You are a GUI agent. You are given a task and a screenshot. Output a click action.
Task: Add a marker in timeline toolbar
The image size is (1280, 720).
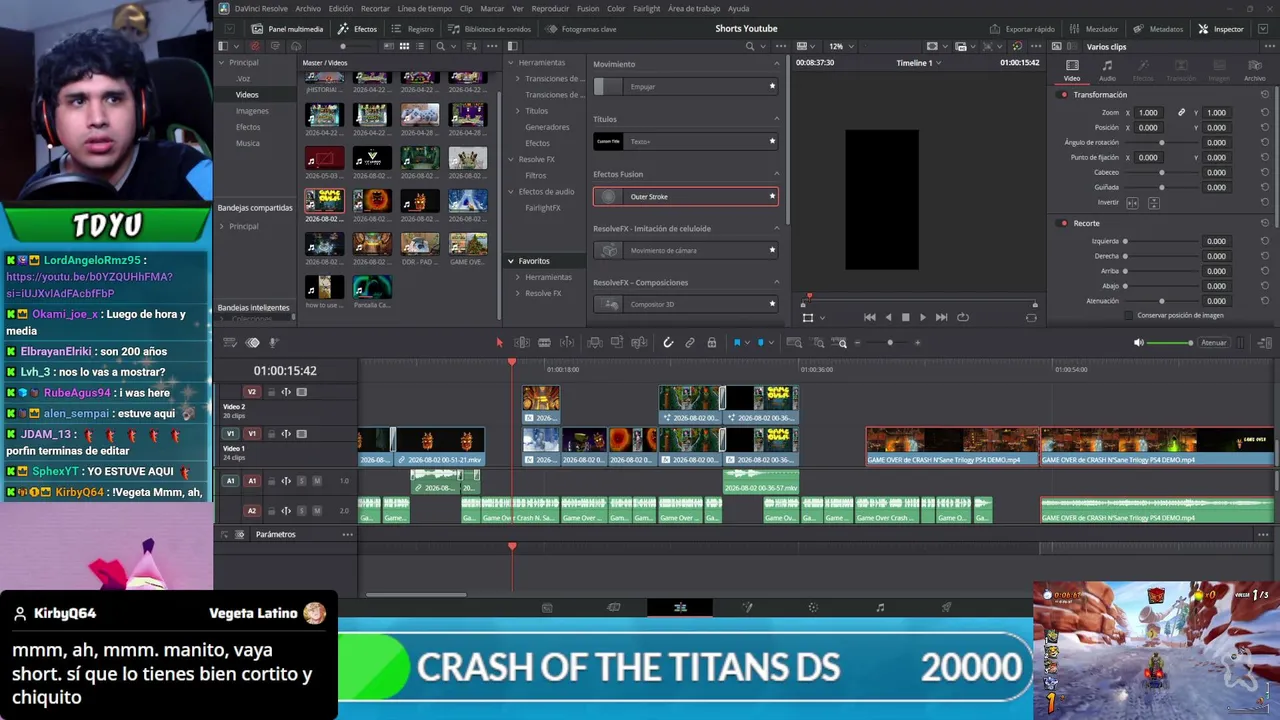[x=760, y=343]
